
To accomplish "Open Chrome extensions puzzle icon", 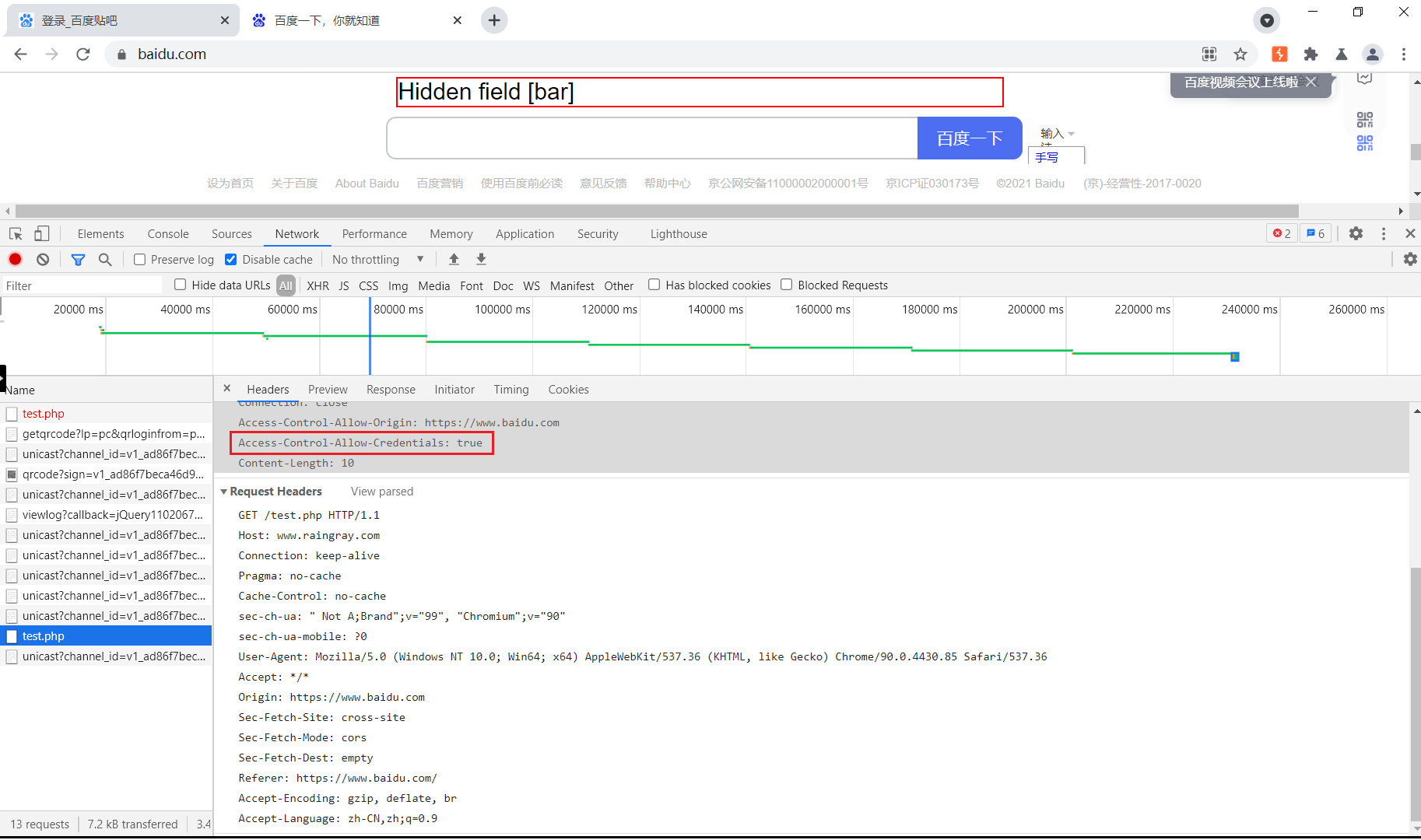I will click(1310, 54).
